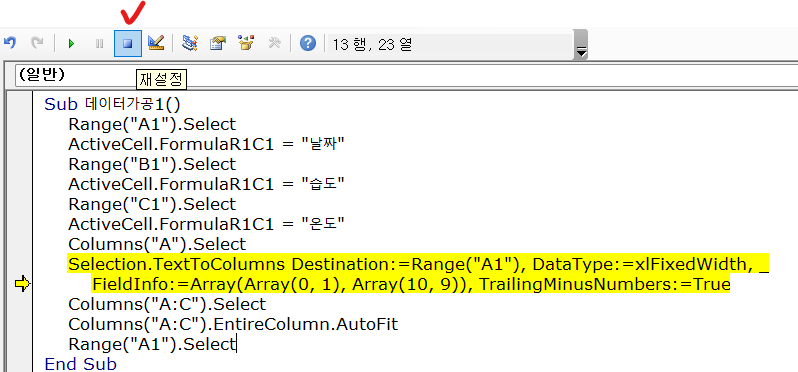798x372 pixels.
Task: Click the Columns("A").Select line
Action: coord(157,244)
